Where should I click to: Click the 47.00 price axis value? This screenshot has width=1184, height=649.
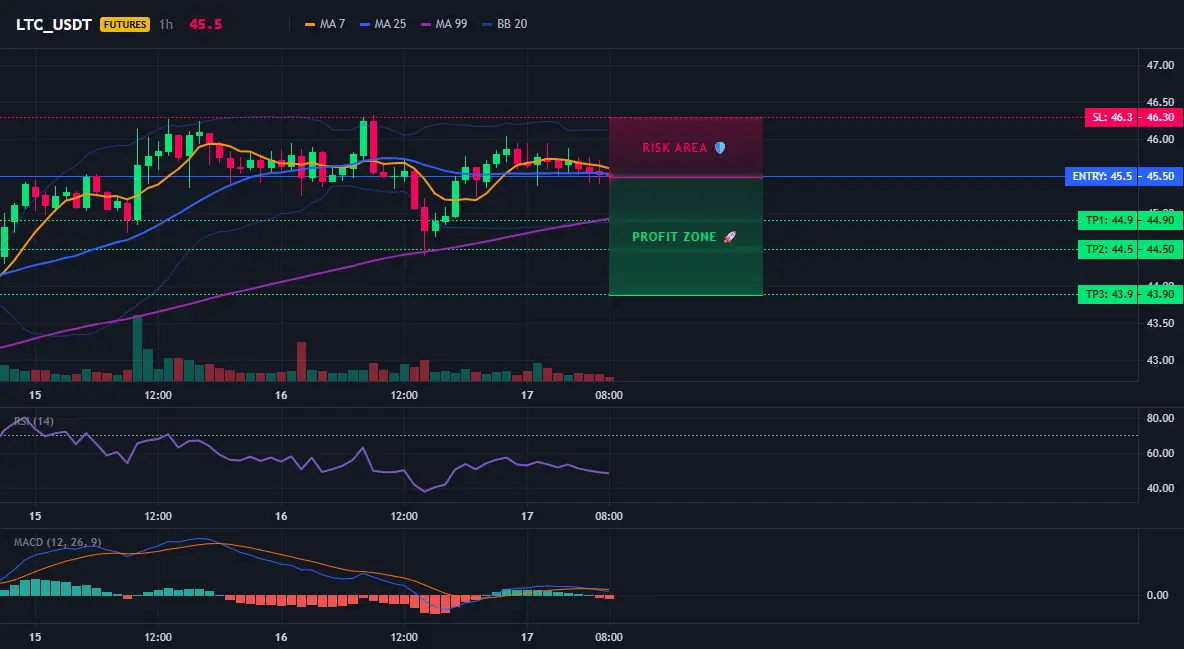1160,66
